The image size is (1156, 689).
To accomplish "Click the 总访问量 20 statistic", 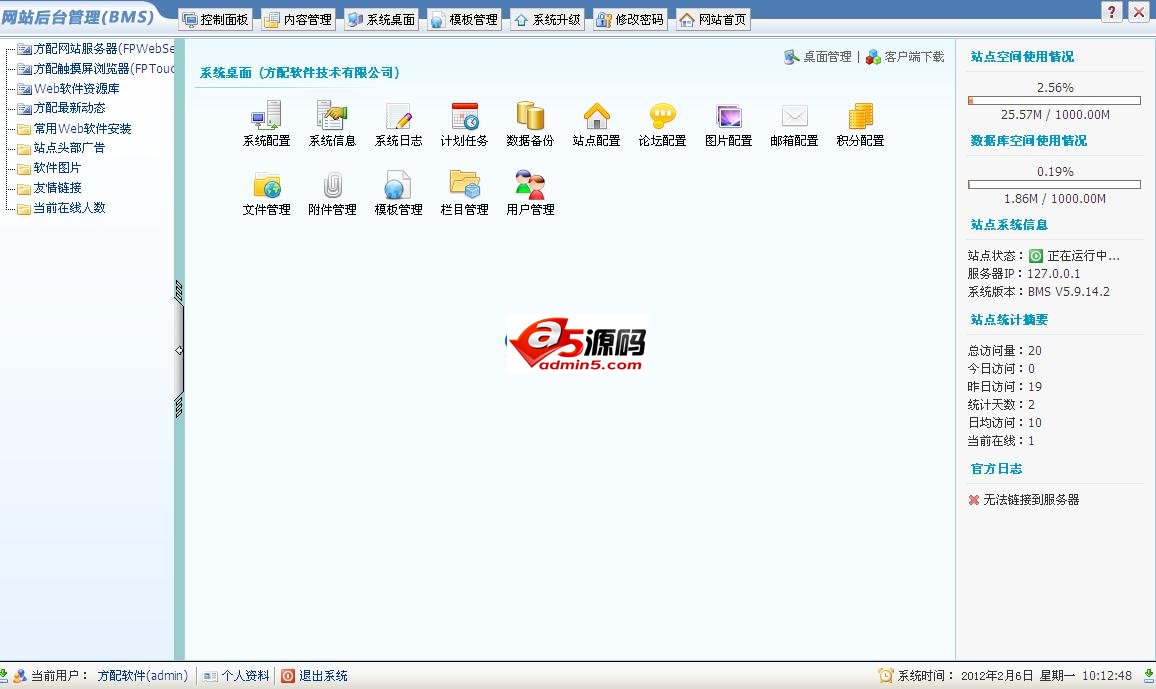I will [1004, 351].
